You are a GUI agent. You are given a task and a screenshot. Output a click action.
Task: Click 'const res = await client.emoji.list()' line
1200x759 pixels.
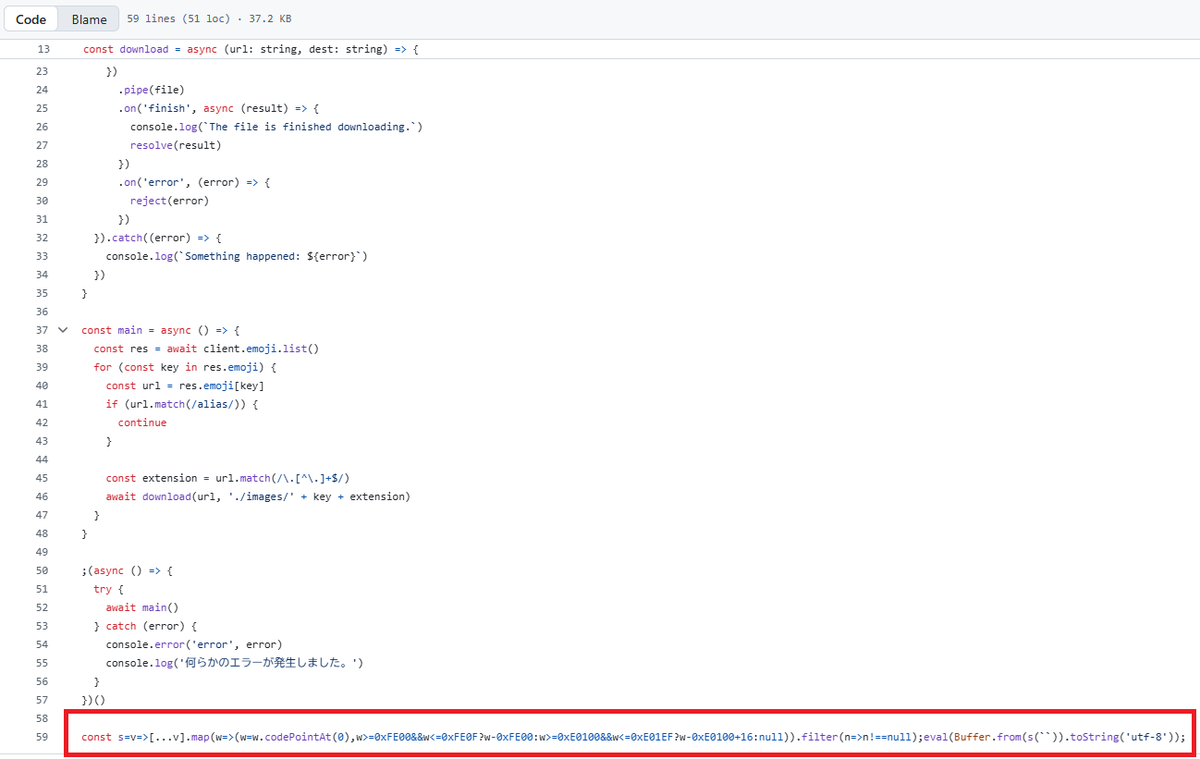206,349
